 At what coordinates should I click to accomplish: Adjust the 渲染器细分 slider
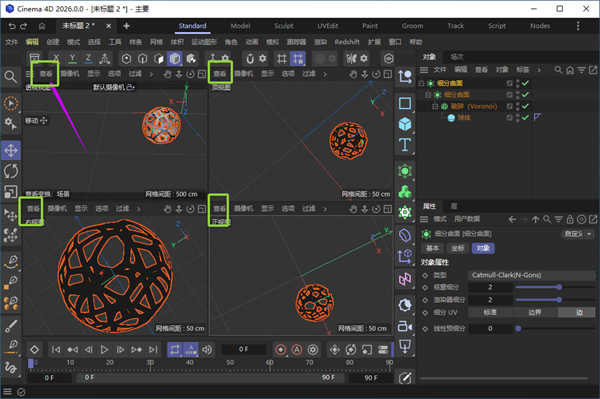pyautogui.click(x=555, y=300)
